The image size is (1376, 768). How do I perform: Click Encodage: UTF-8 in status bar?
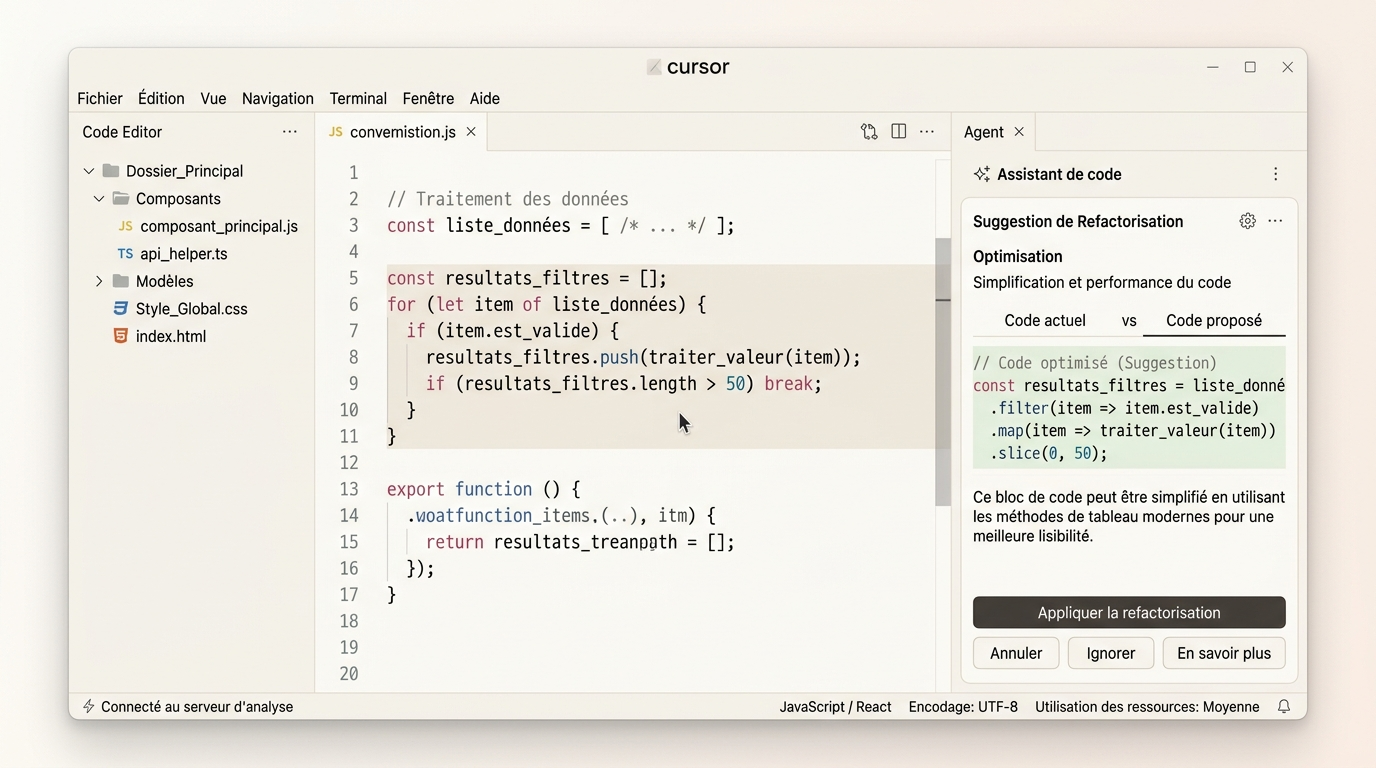pos(963,707)
